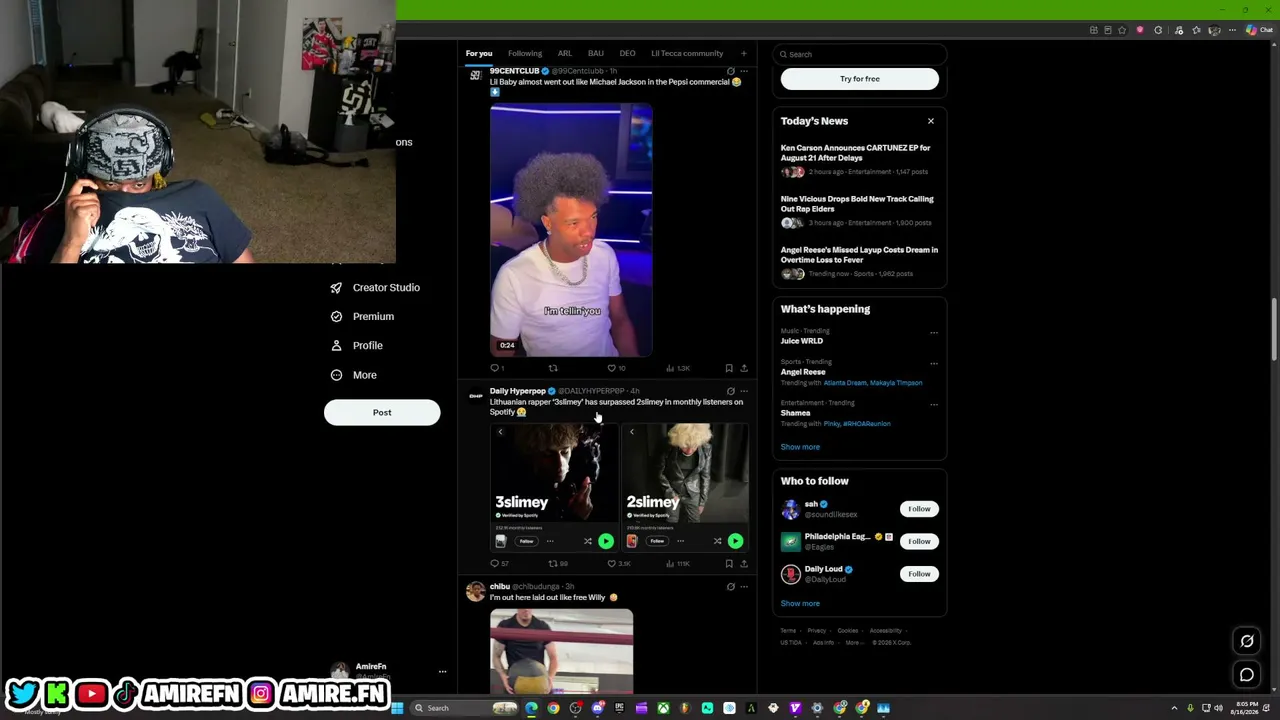Click the Try for free button
Screen dimensions: 1280x720
[x=860, y=79]
